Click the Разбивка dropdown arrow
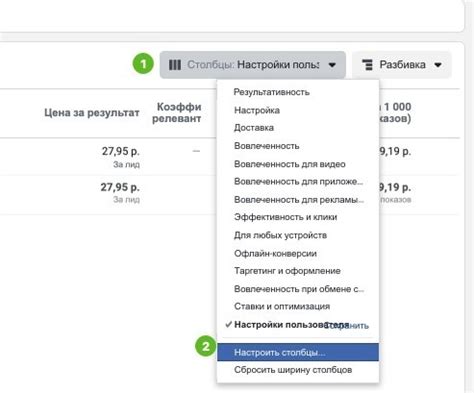The image size is (474, 393). [438, 65]
